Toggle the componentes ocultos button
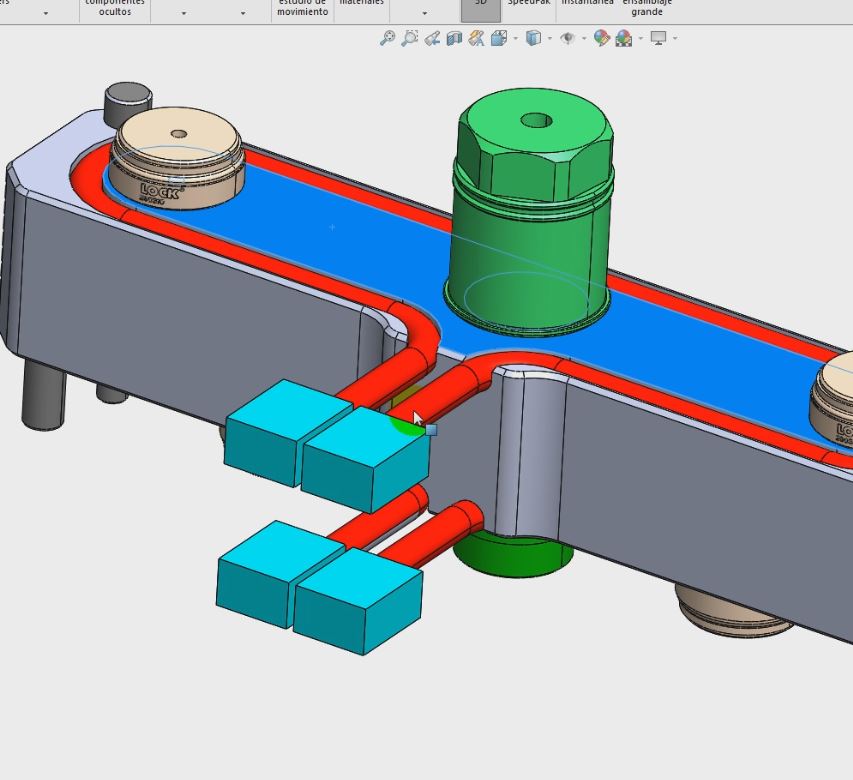 114,7
